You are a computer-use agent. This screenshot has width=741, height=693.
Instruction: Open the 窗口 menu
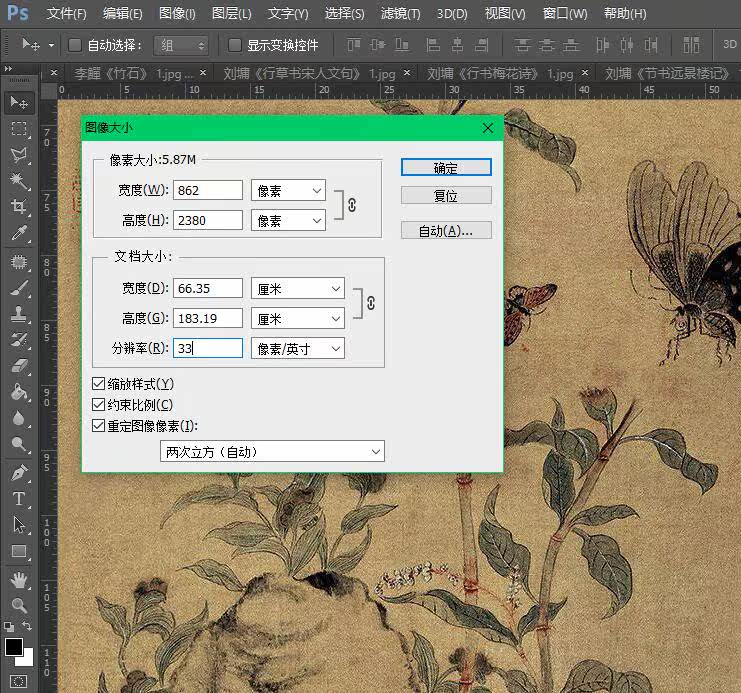pyautogui.click(x=565, y=14)
